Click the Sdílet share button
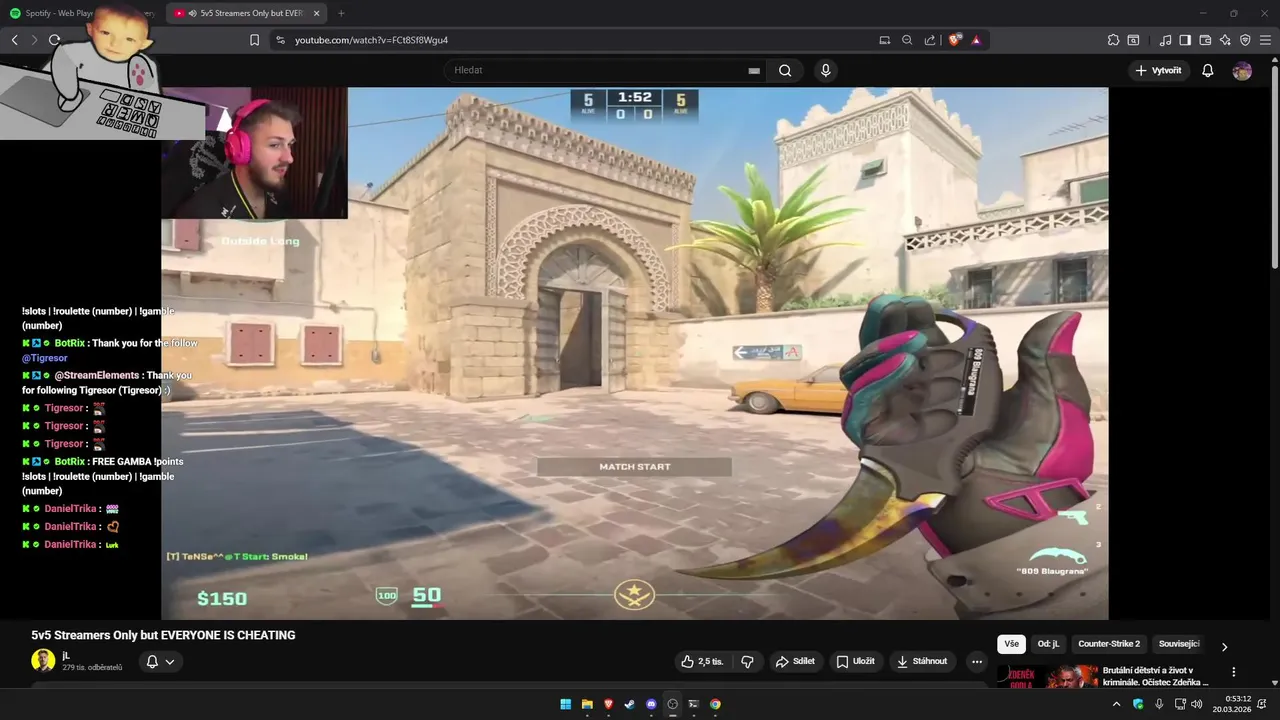Viewport: 1280px width, 720px height. tap(796, 661)
